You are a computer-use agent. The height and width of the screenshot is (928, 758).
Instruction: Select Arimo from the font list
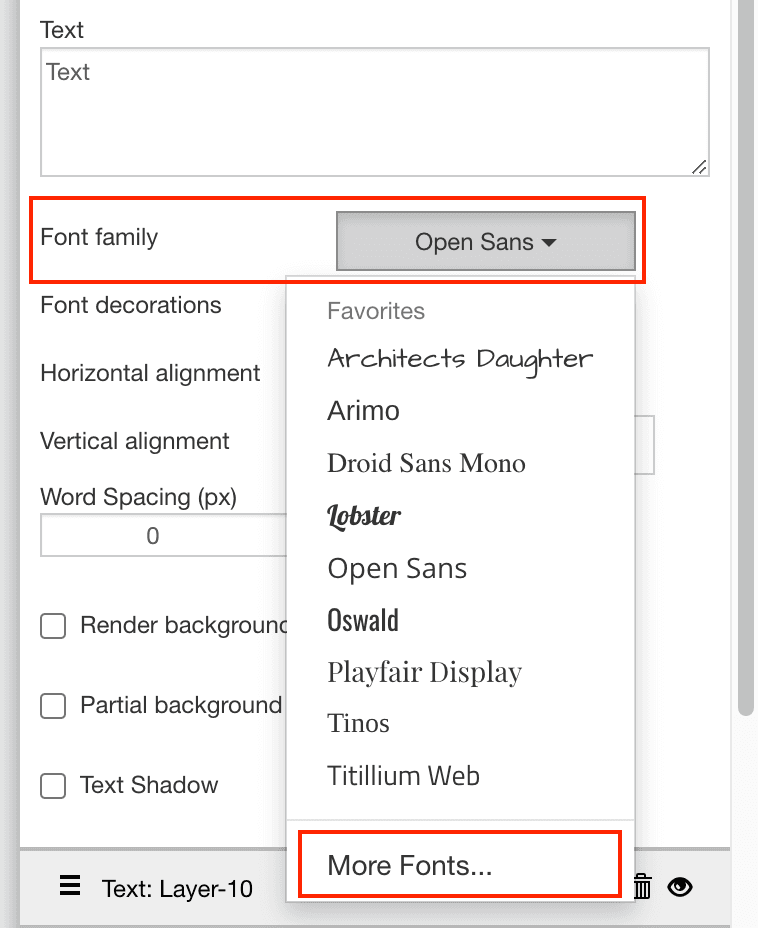pos(363,411)
